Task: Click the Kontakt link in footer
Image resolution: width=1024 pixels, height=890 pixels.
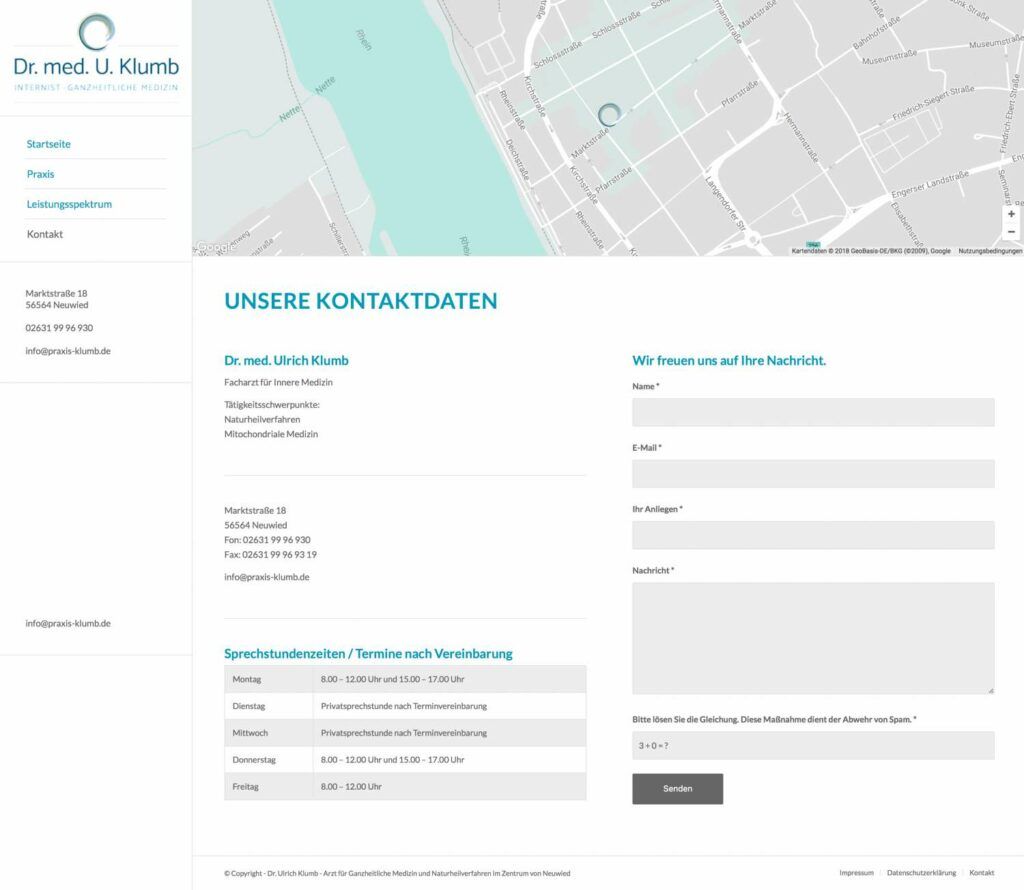Action: (x=982, y=873)
